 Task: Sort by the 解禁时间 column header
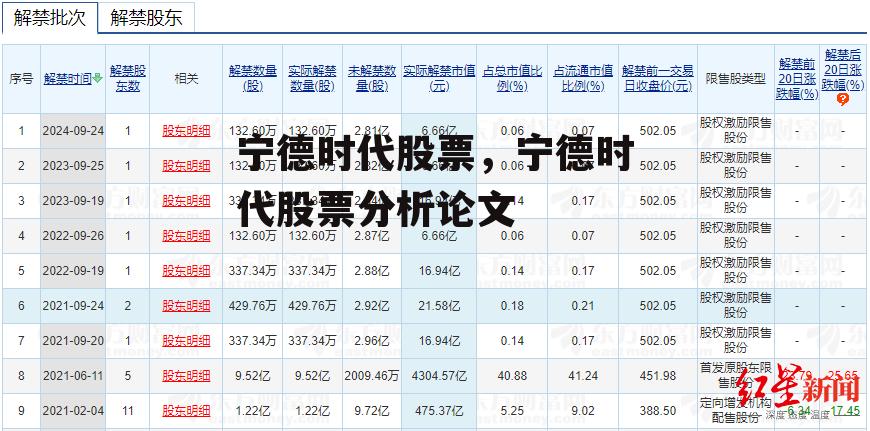[x=68, y=79]
